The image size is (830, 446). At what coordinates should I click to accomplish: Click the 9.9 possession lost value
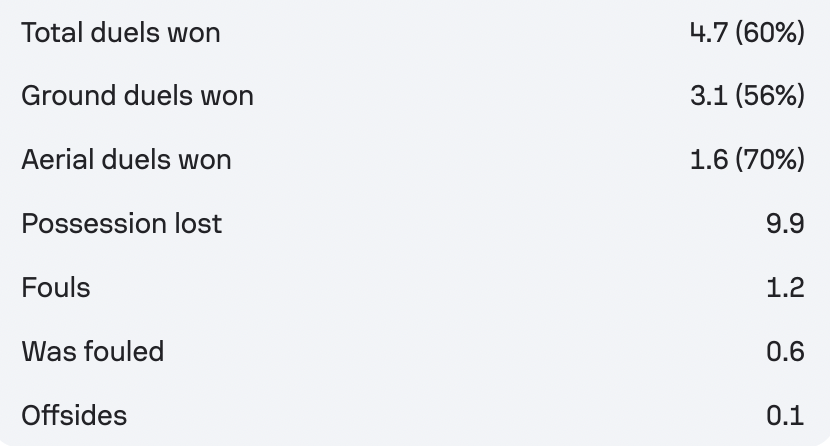click(785, 224)
